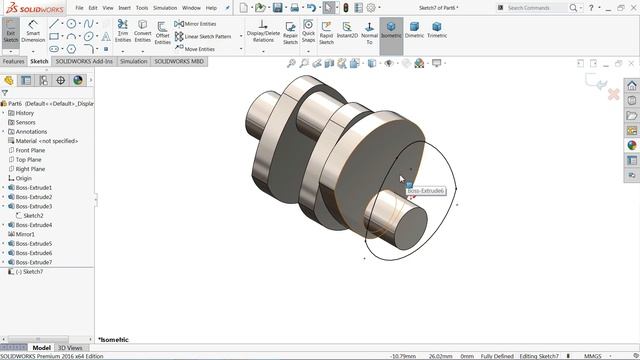Open the Tools menu

[142, 8]
